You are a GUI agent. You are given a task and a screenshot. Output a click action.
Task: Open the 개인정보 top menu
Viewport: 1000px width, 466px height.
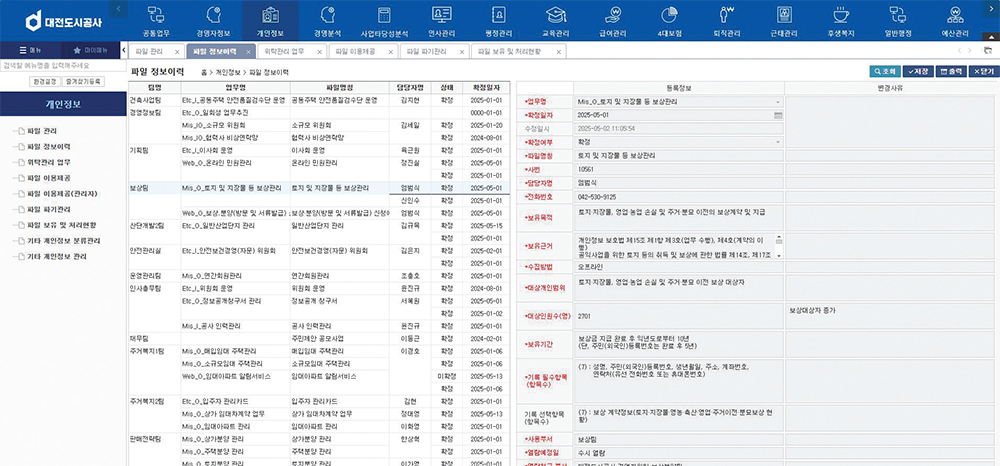pyautogui.click(x=270, y=21)
